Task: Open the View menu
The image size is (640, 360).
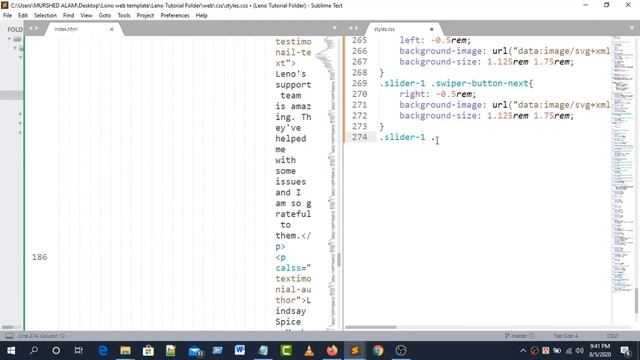Action: tap(86, 16)
